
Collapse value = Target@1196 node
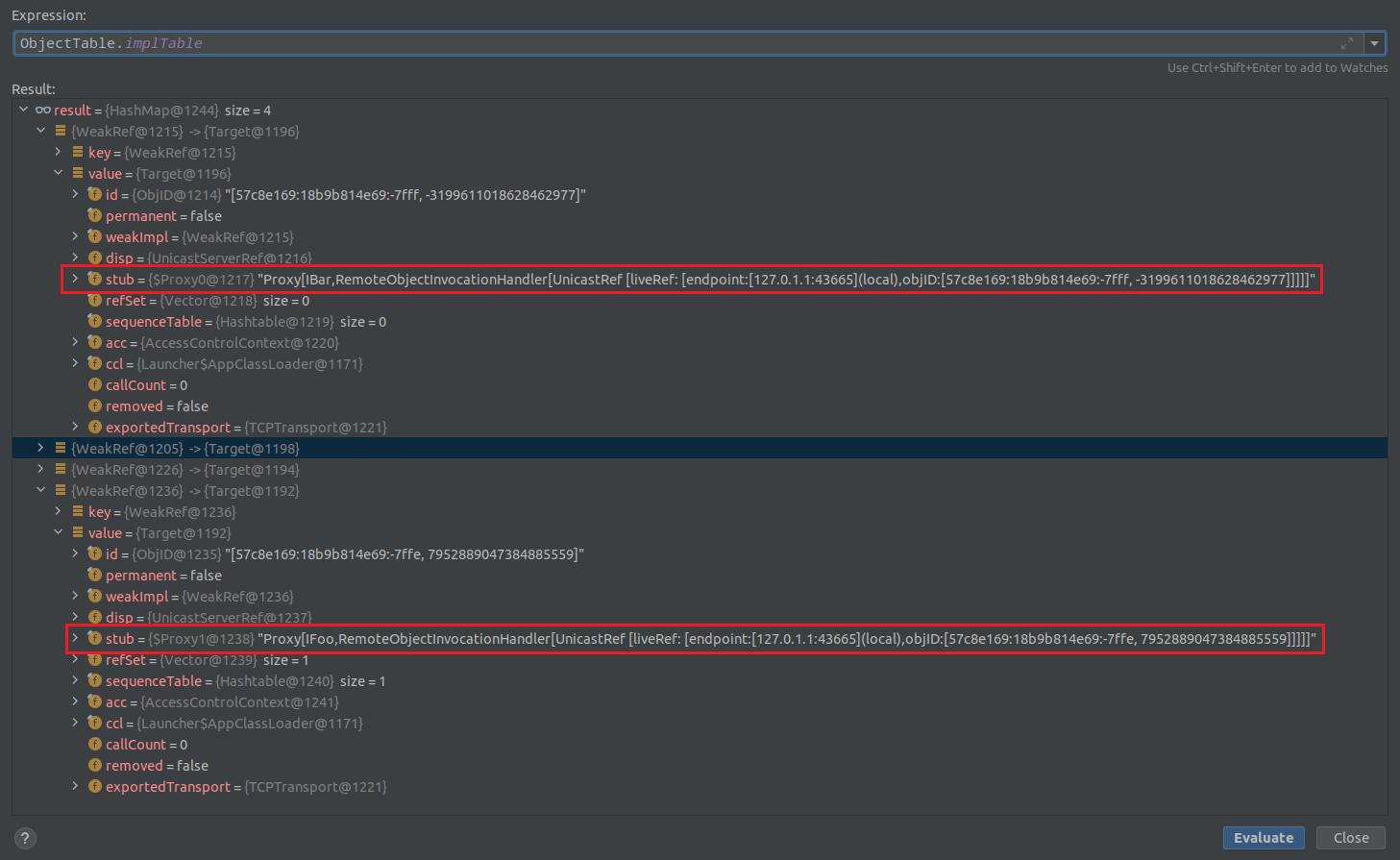[58, 173]
